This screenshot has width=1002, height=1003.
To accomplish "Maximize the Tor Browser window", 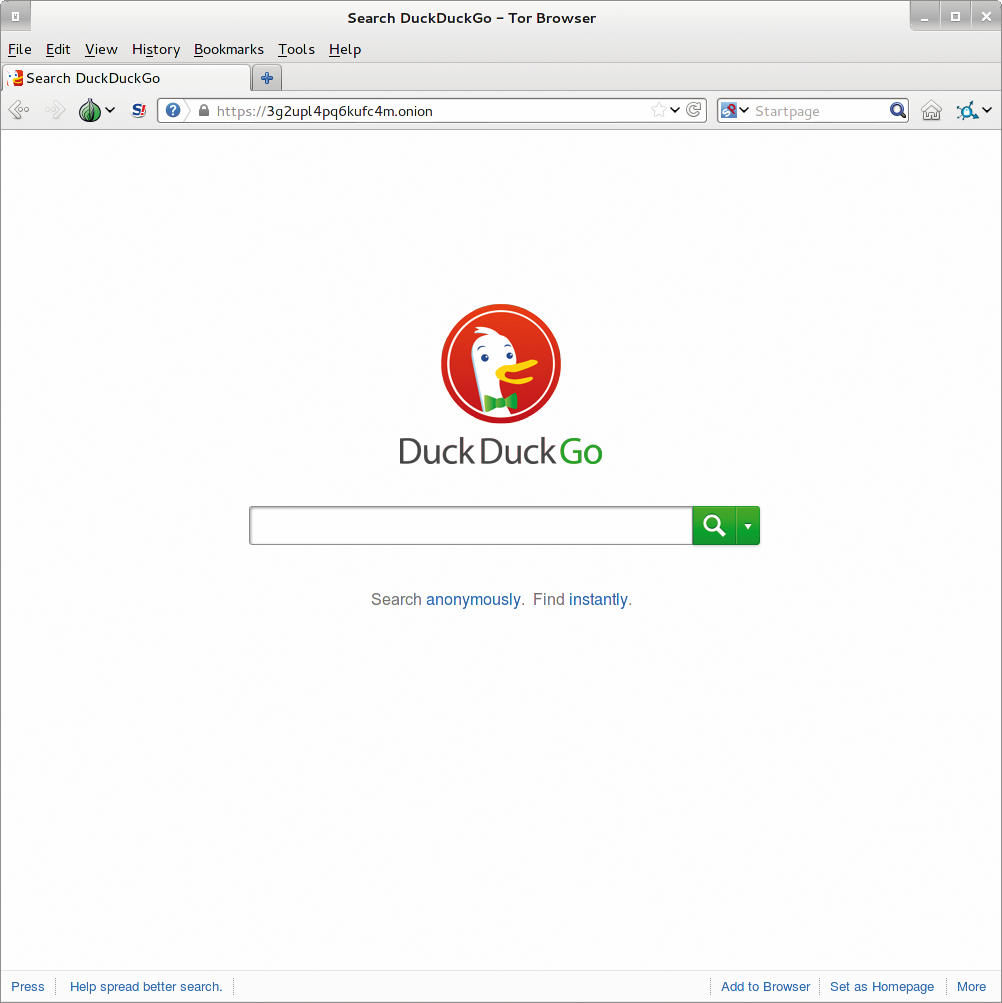I will [x=955, y=17].
